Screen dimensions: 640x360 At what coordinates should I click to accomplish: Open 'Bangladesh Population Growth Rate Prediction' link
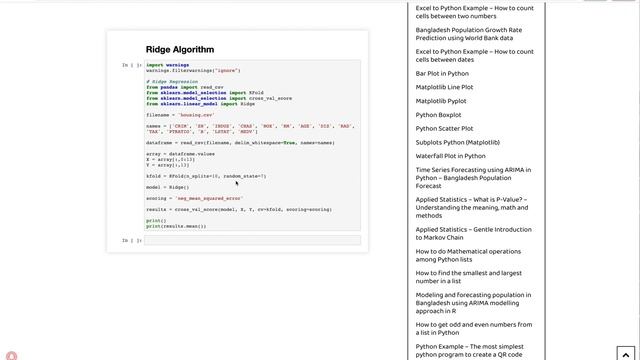469,34
